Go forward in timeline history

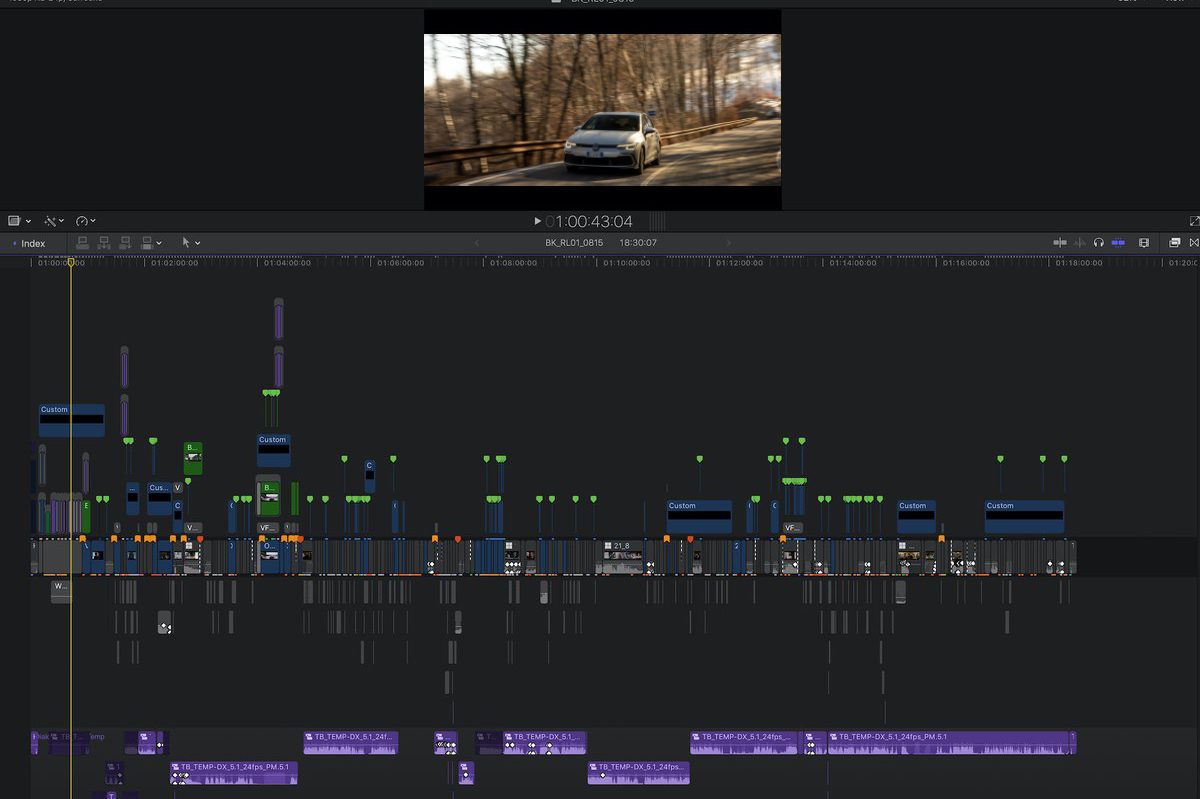728,243
